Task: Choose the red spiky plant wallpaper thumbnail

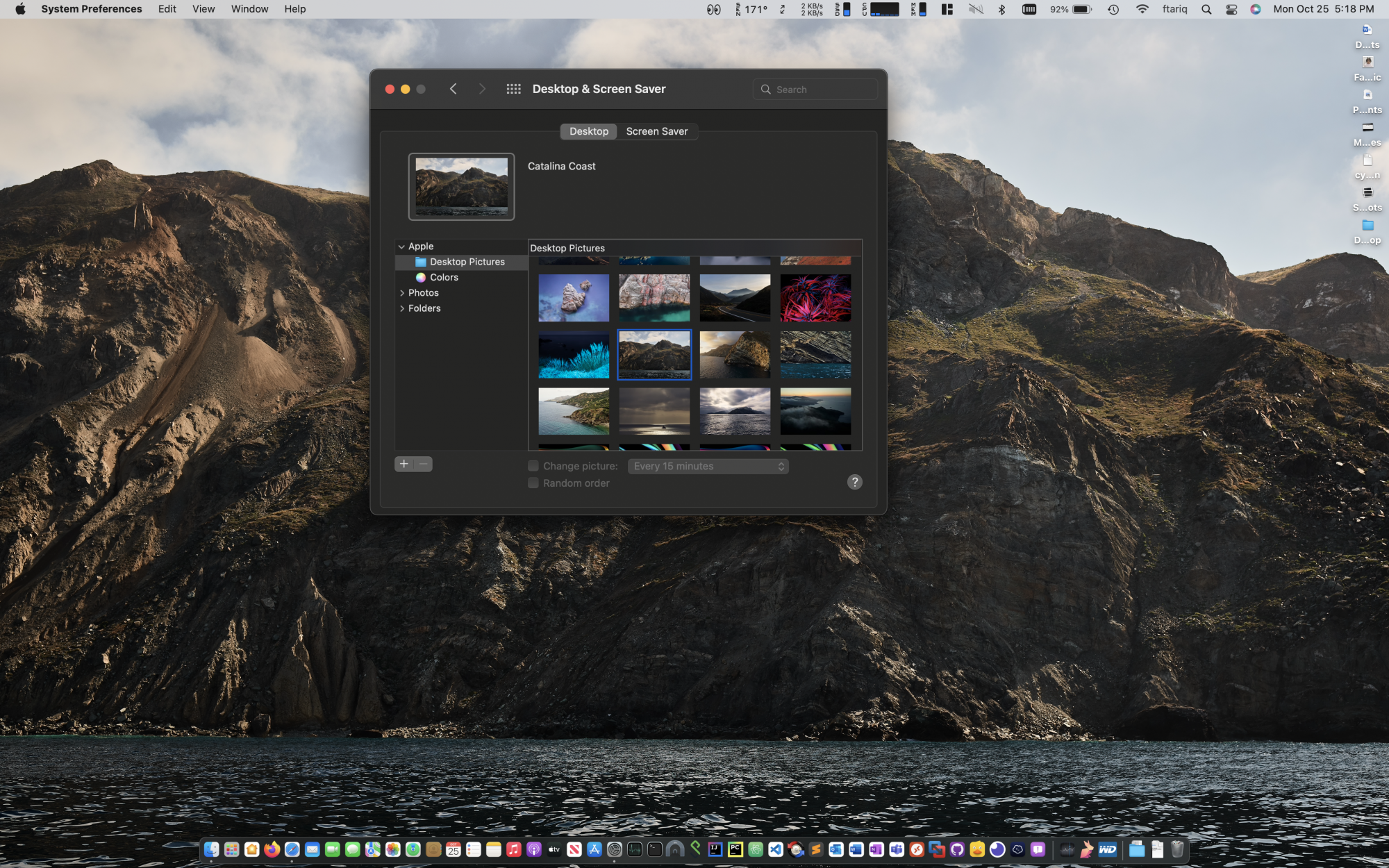Action: [x=815, y=298]
